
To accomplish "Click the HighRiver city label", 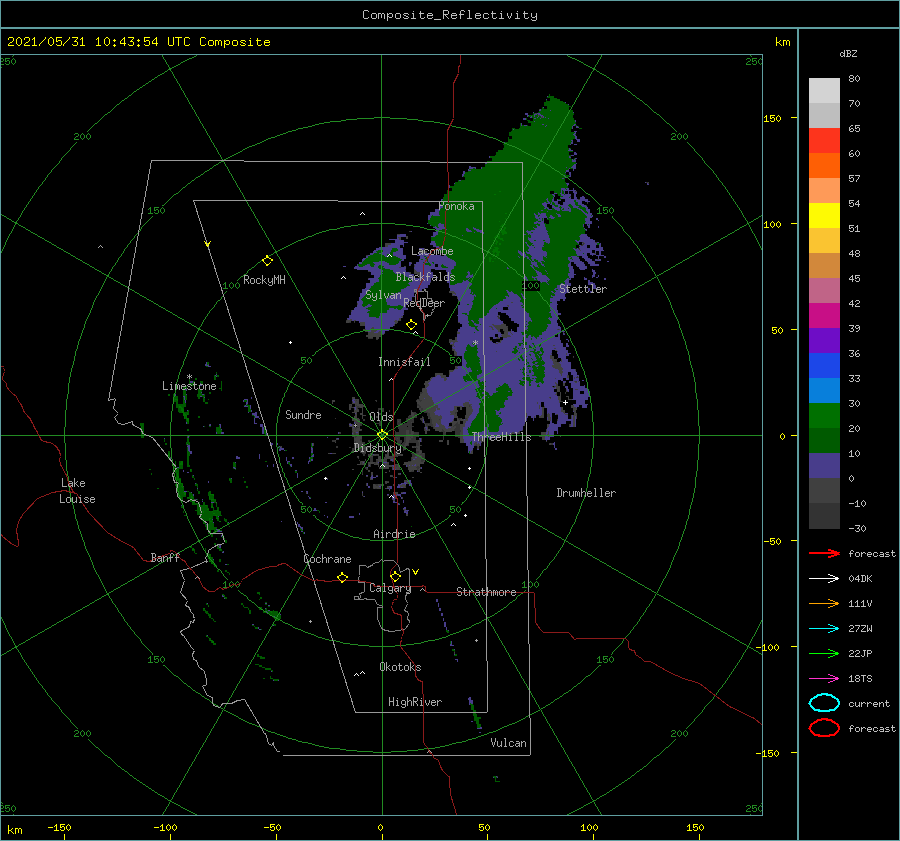I will pos(415,702).
